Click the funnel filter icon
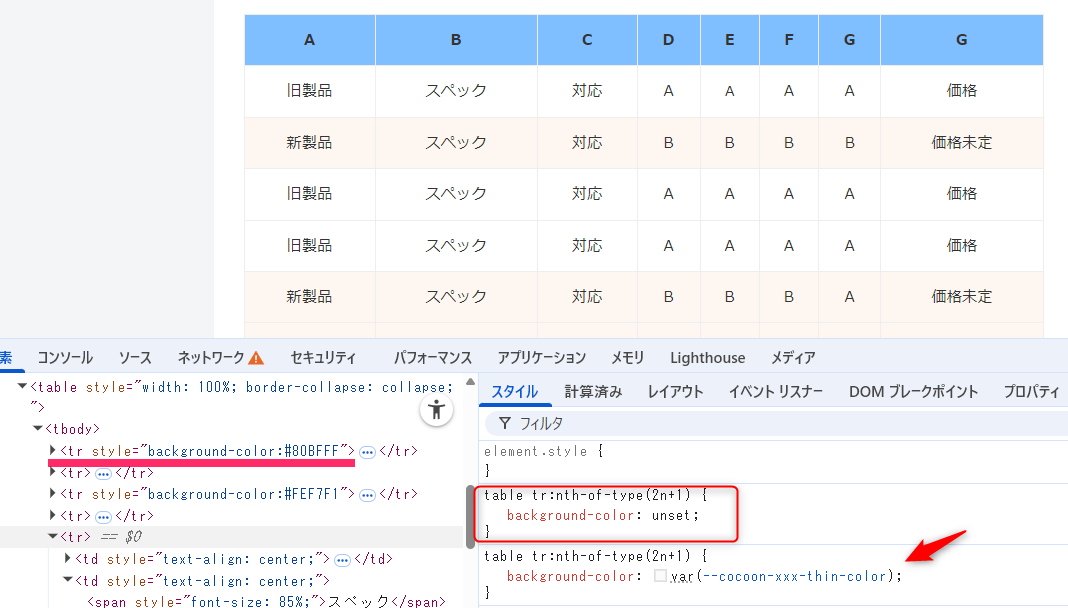This screenshot has height=608, width=1068. (504, 424)
